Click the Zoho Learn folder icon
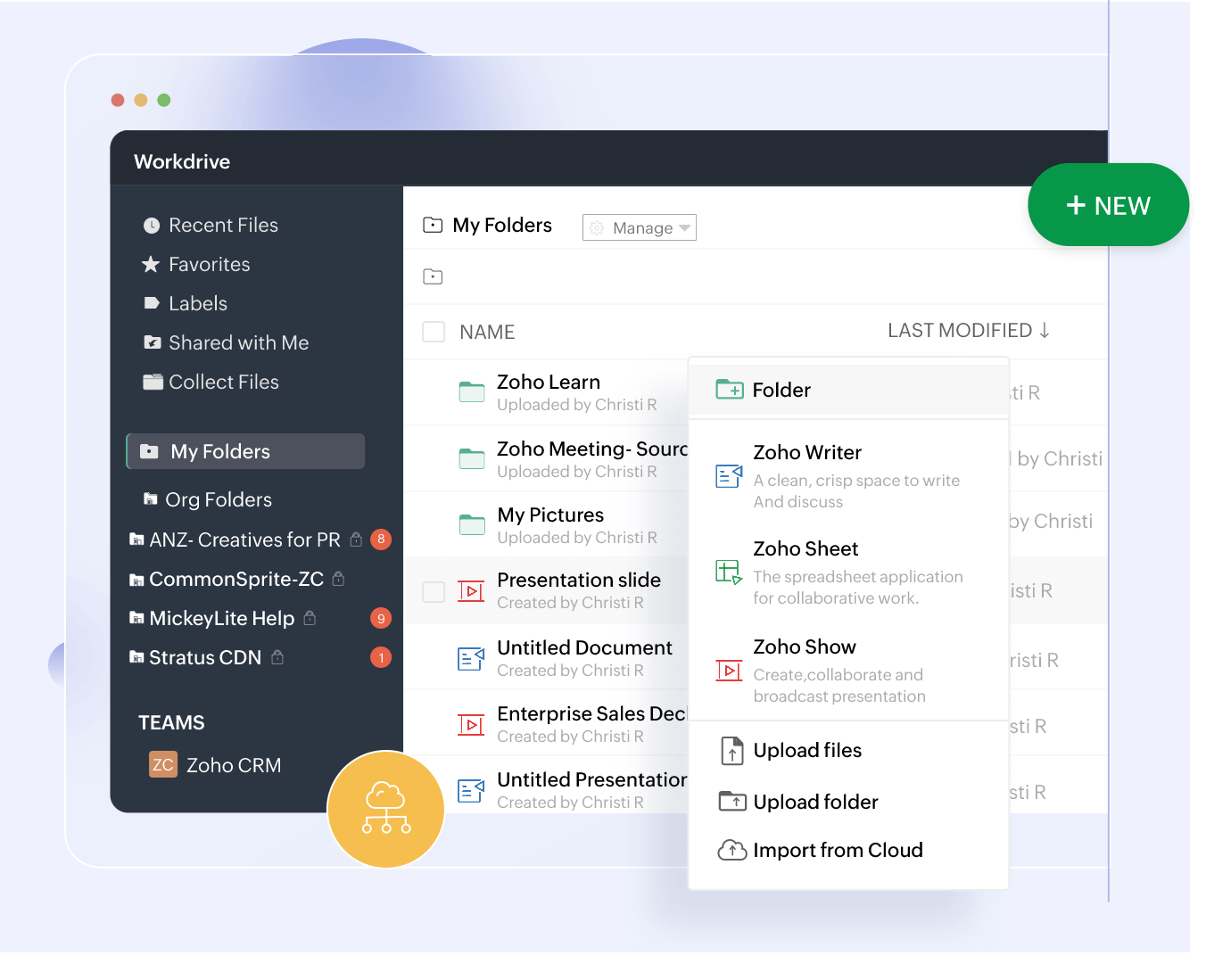 pos(472,391)
